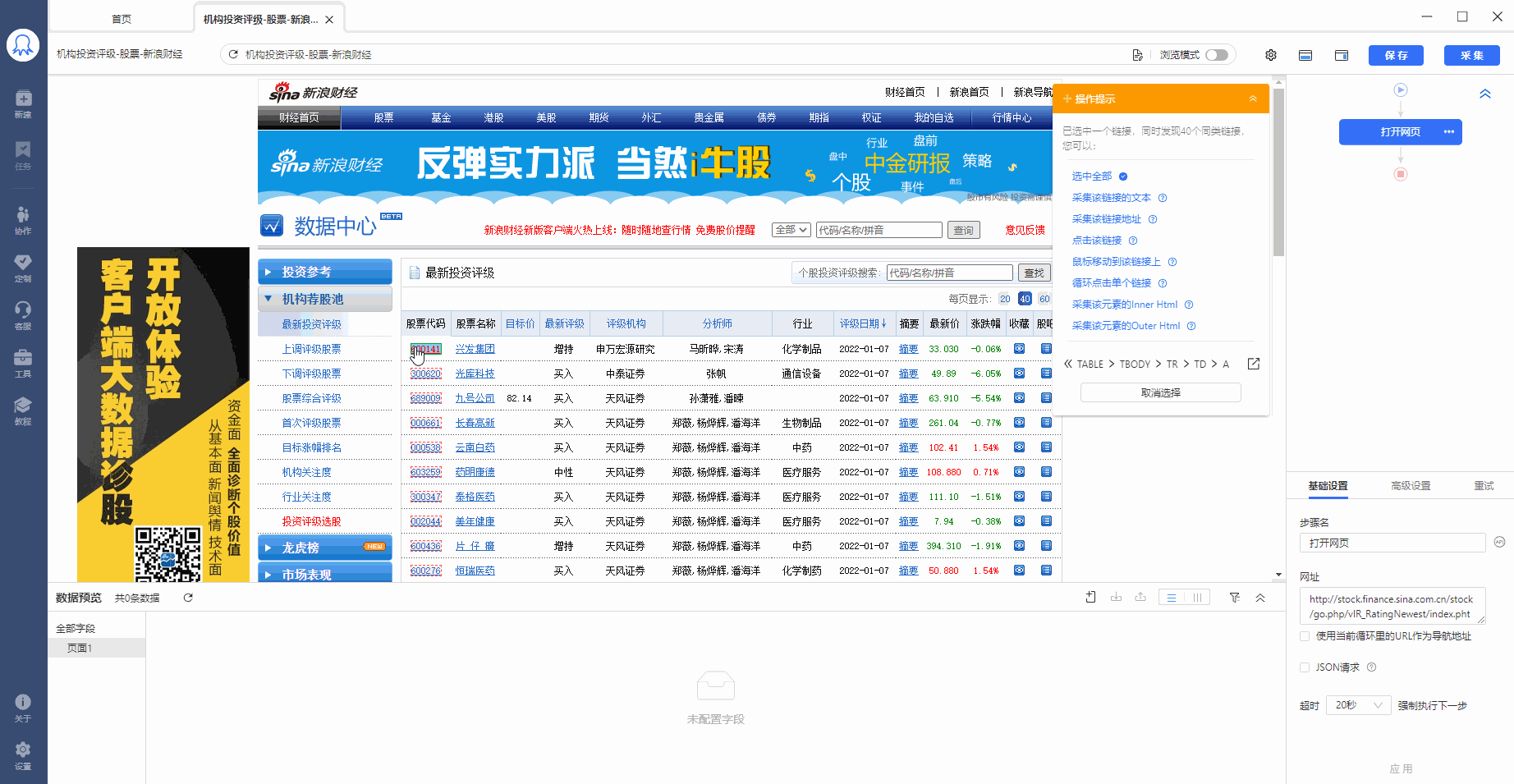Click the filter icon in data preview toolbar

click(x=1234, y=598)
